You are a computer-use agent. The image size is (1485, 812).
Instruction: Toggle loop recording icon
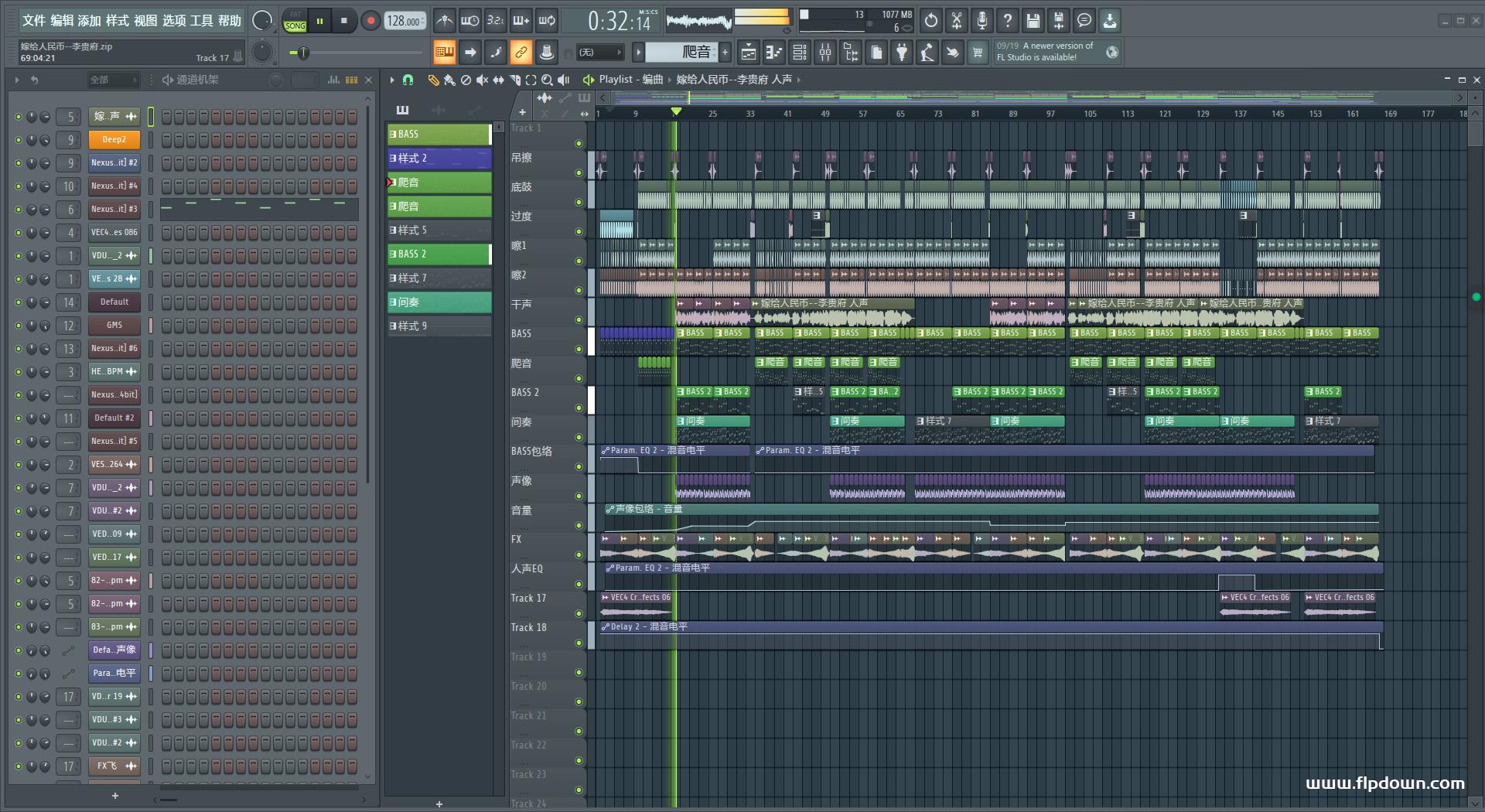(x=547, y=21)
